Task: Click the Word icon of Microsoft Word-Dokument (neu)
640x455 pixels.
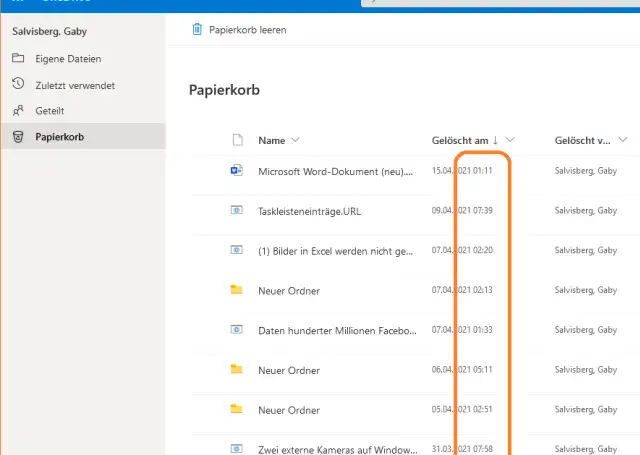Action: click(237, 171)
